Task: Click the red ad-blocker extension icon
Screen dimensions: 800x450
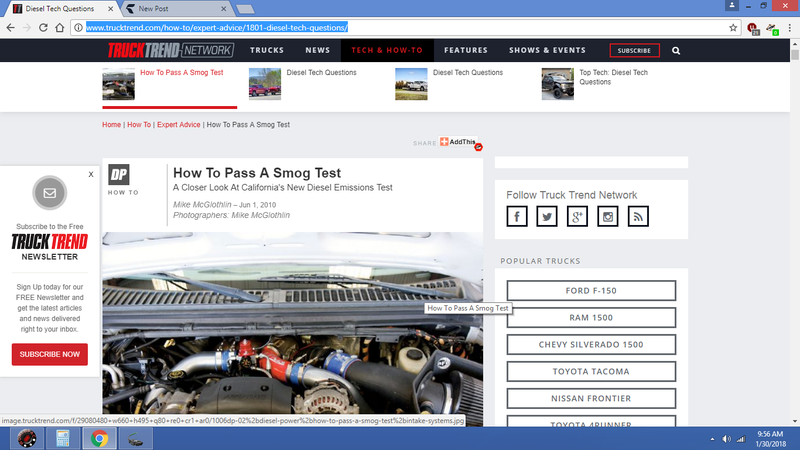Action: point(753,29)
